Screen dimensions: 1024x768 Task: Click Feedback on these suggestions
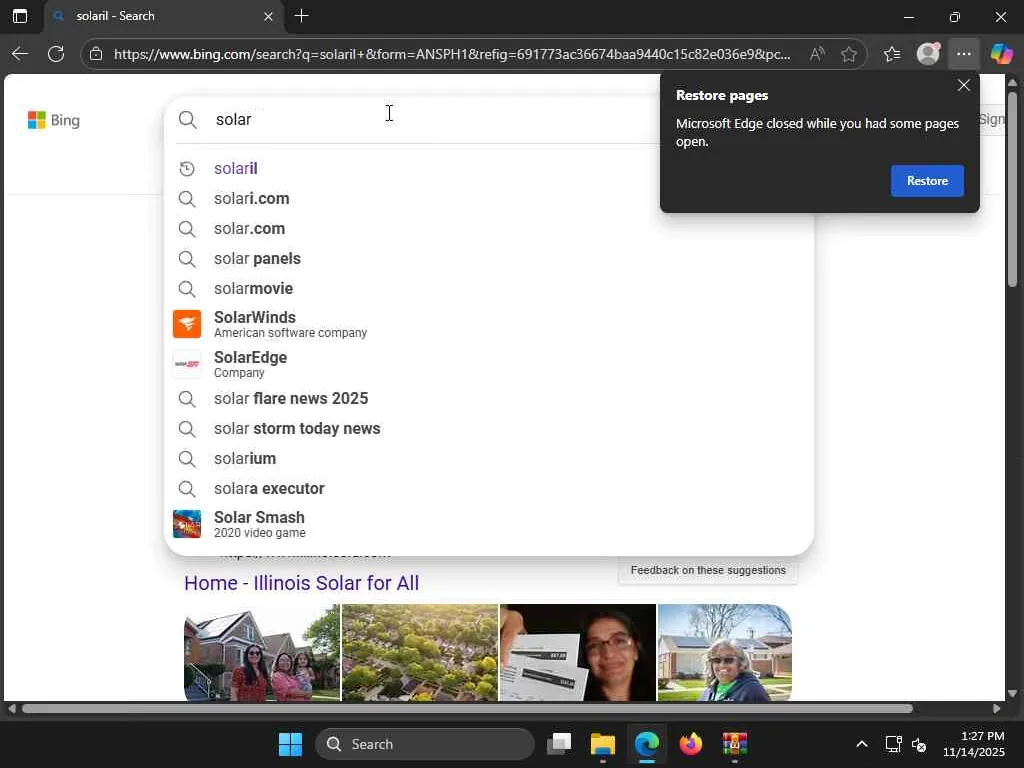tap(708, 570)
